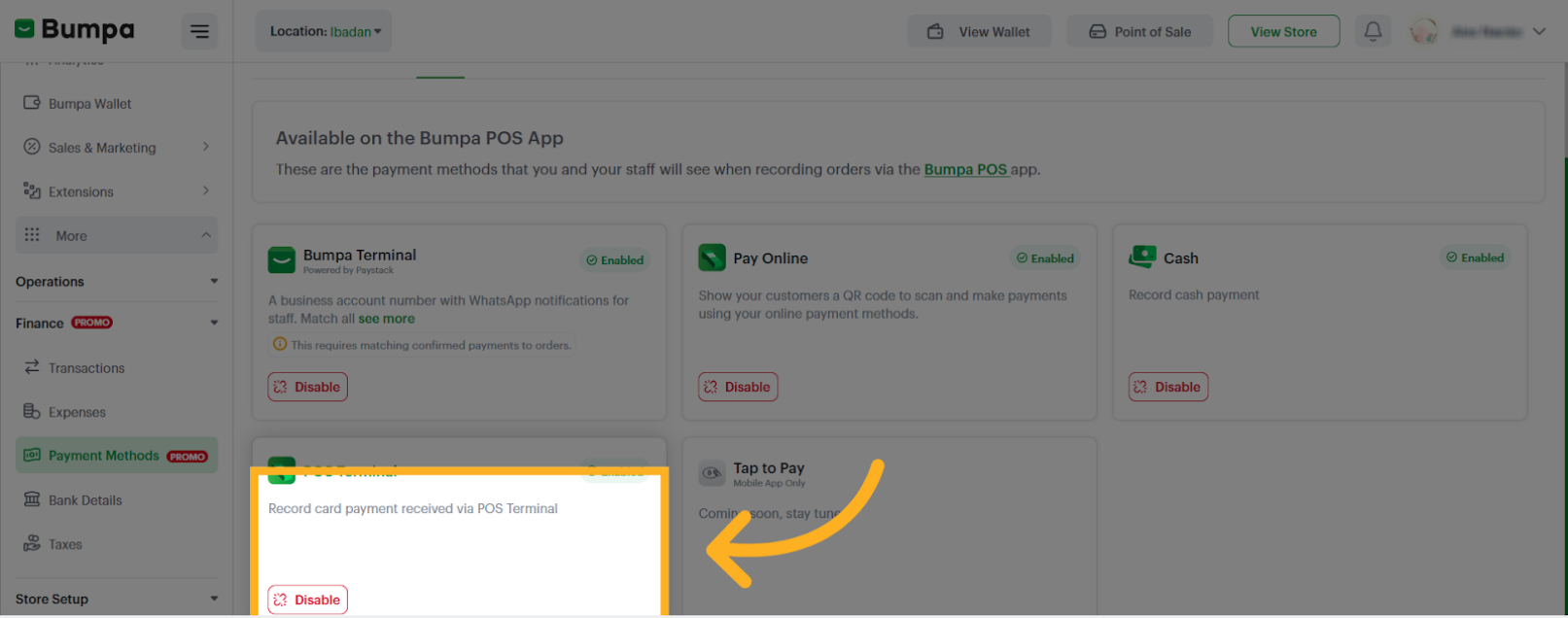
Task: Open the Point of Sale button
Action: tap(1139, 31)
